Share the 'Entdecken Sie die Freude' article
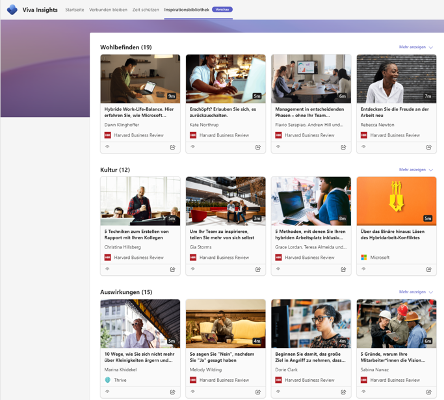444x400 pixels. coord(429,147)
